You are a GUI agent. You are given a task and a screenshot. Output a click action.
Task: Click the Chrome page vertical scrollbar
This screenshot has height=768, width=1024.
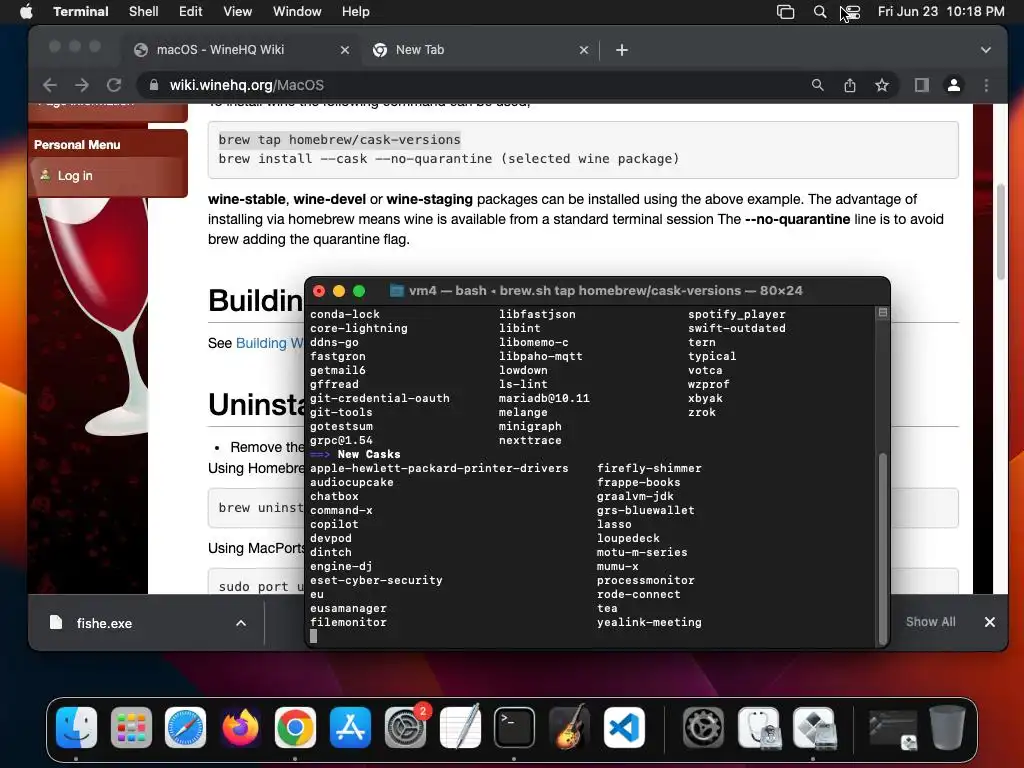1001,232
